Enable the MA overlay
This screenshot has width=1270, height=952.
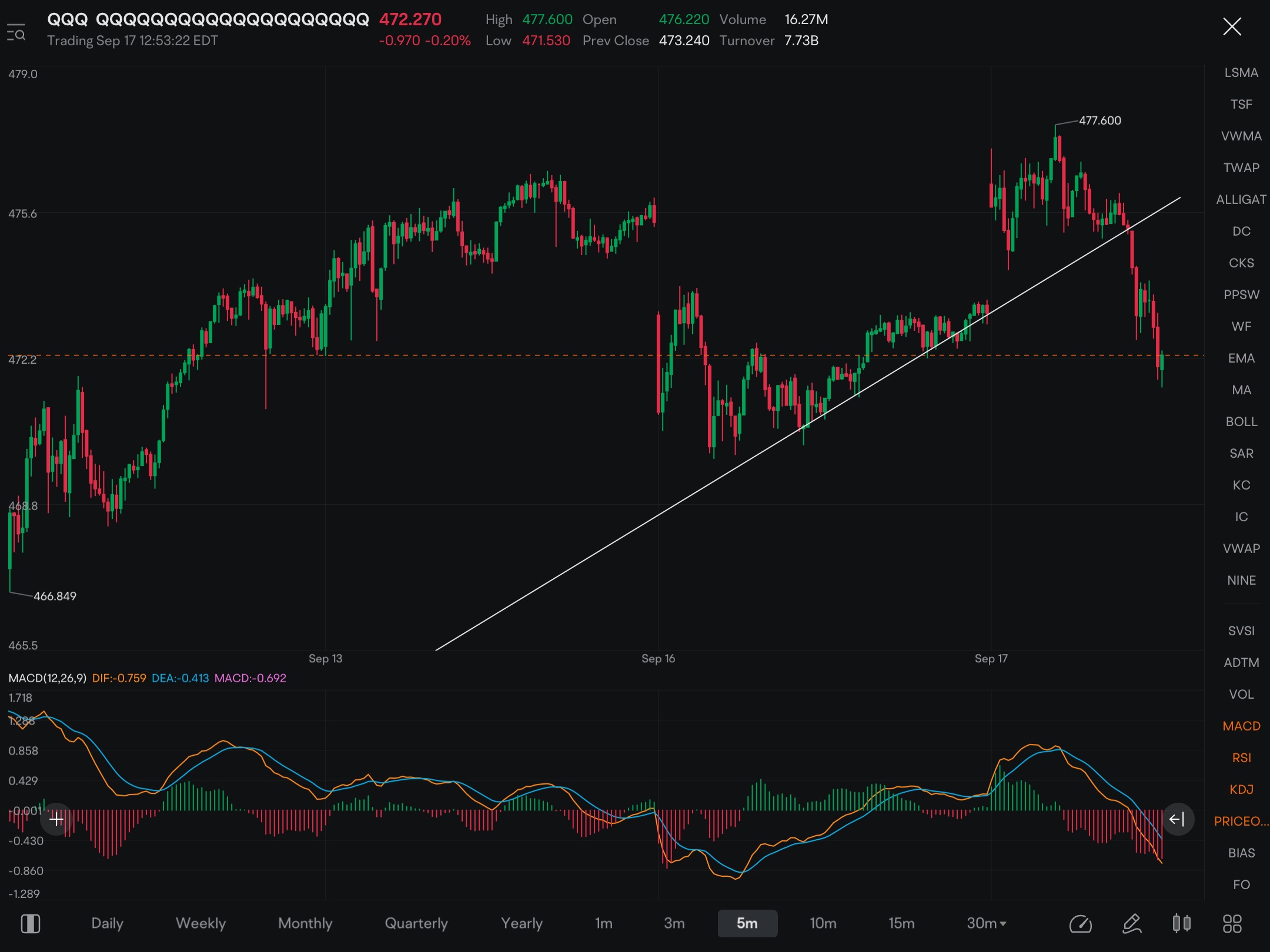point(1241,390)
